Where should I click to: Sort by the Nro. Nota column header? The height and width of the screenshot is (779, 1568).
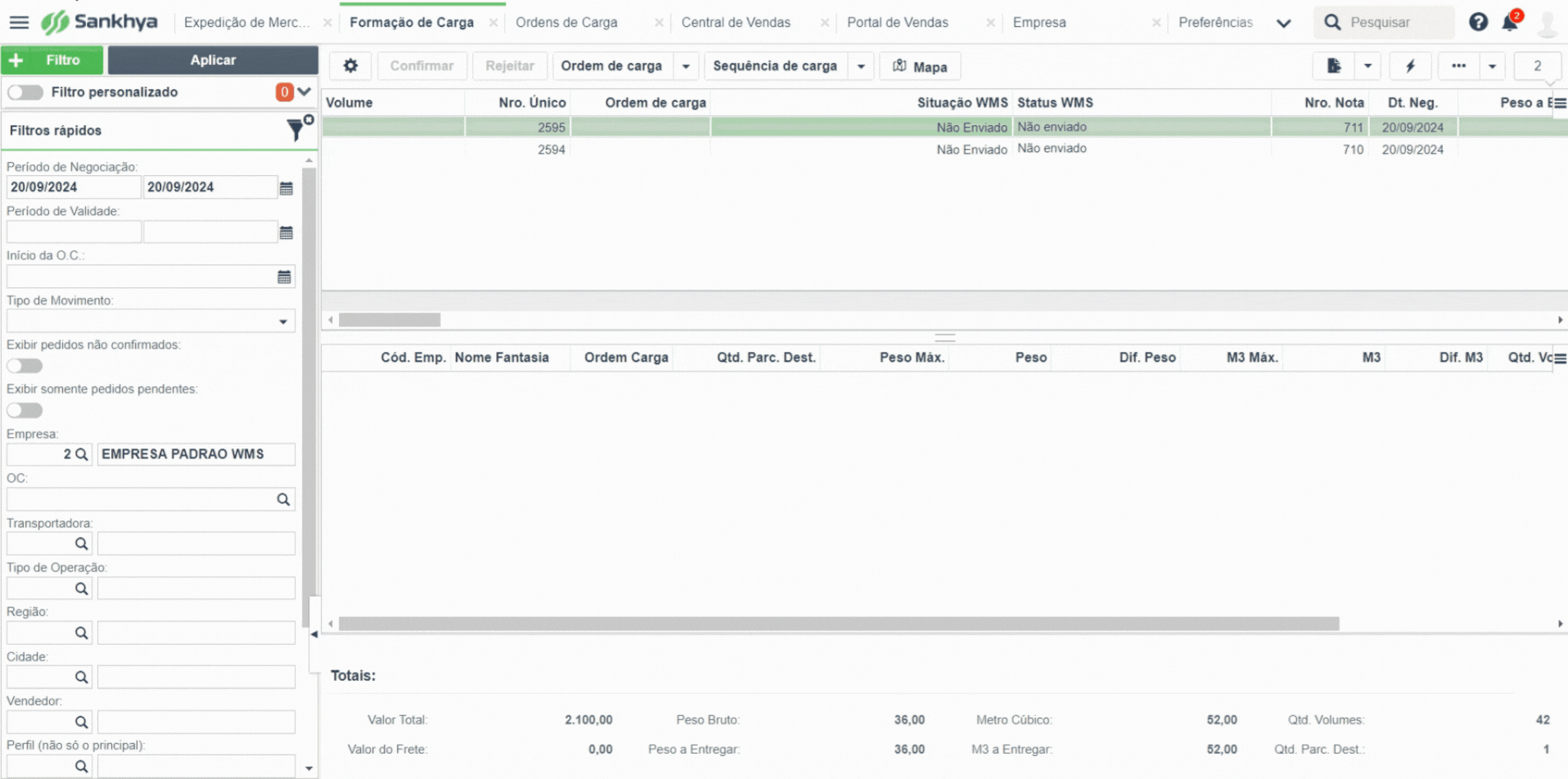(x=1334, y=103)
